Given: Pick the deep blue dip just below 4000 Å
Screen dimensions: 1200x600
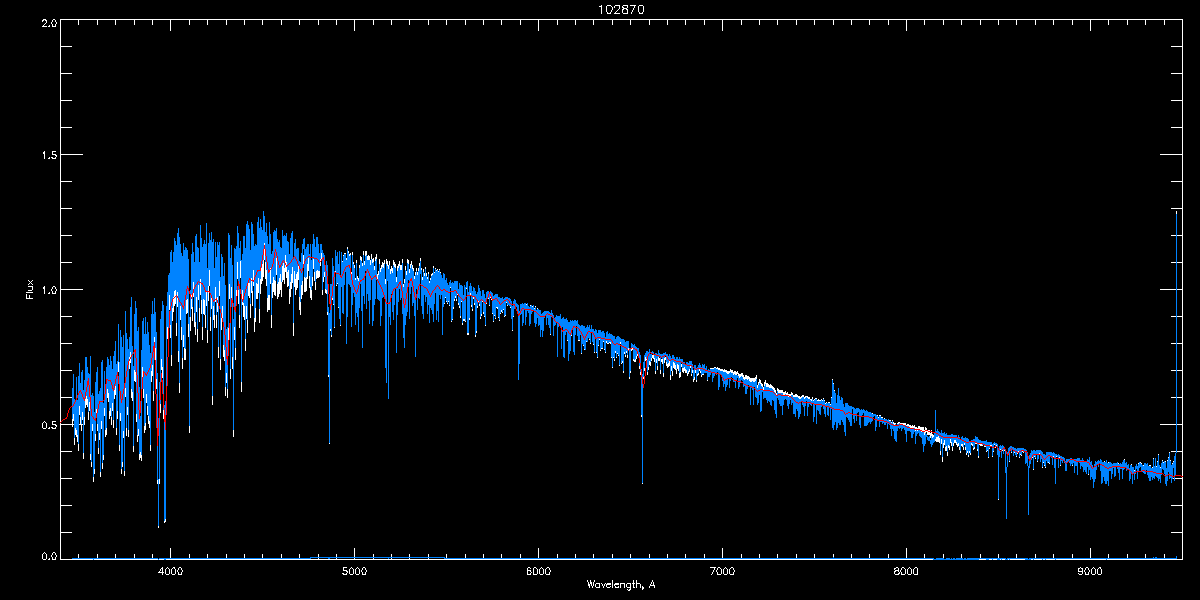Looking at the screenshot, I should [159, 518].
